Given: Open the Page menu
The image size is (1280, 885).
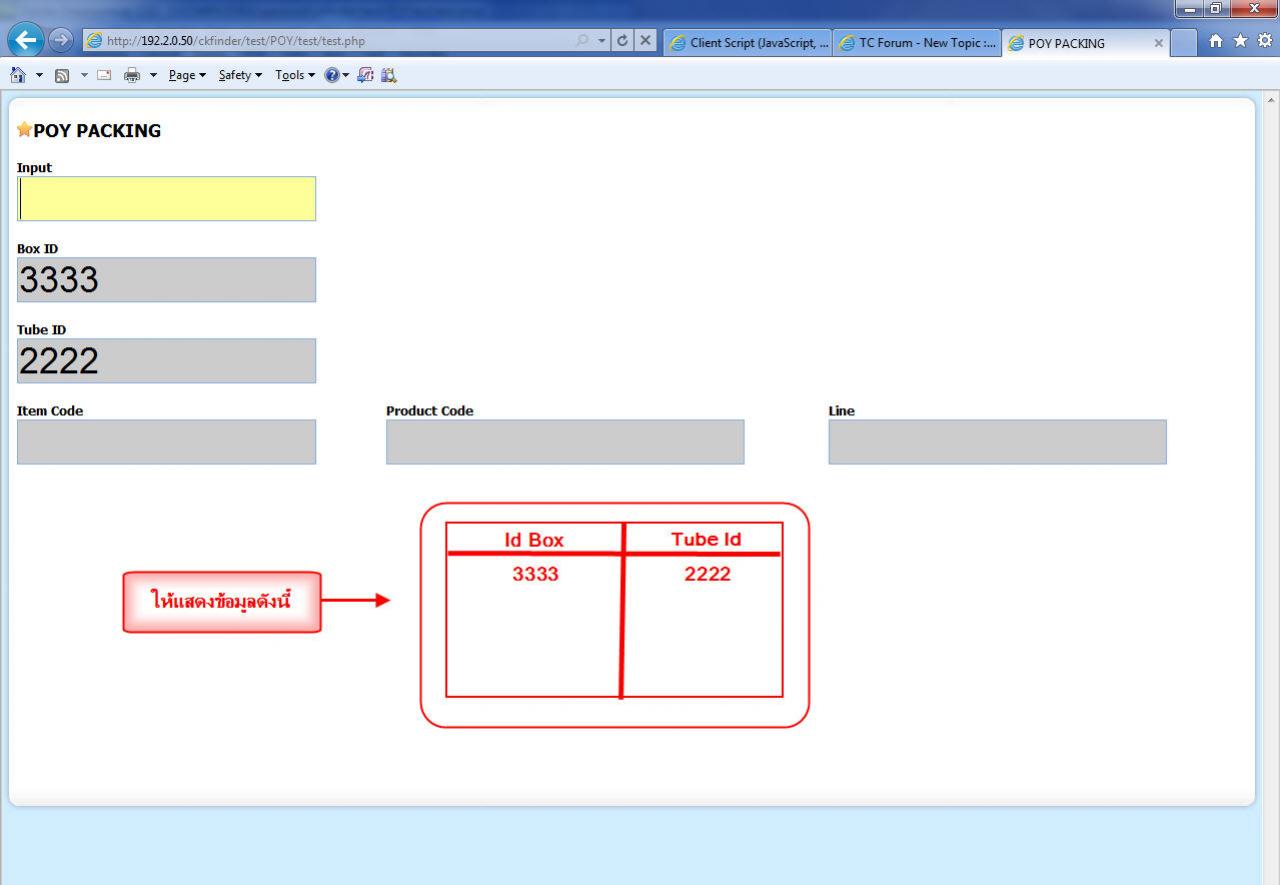Looking at the screenshot, I should [x=187, y=75].
